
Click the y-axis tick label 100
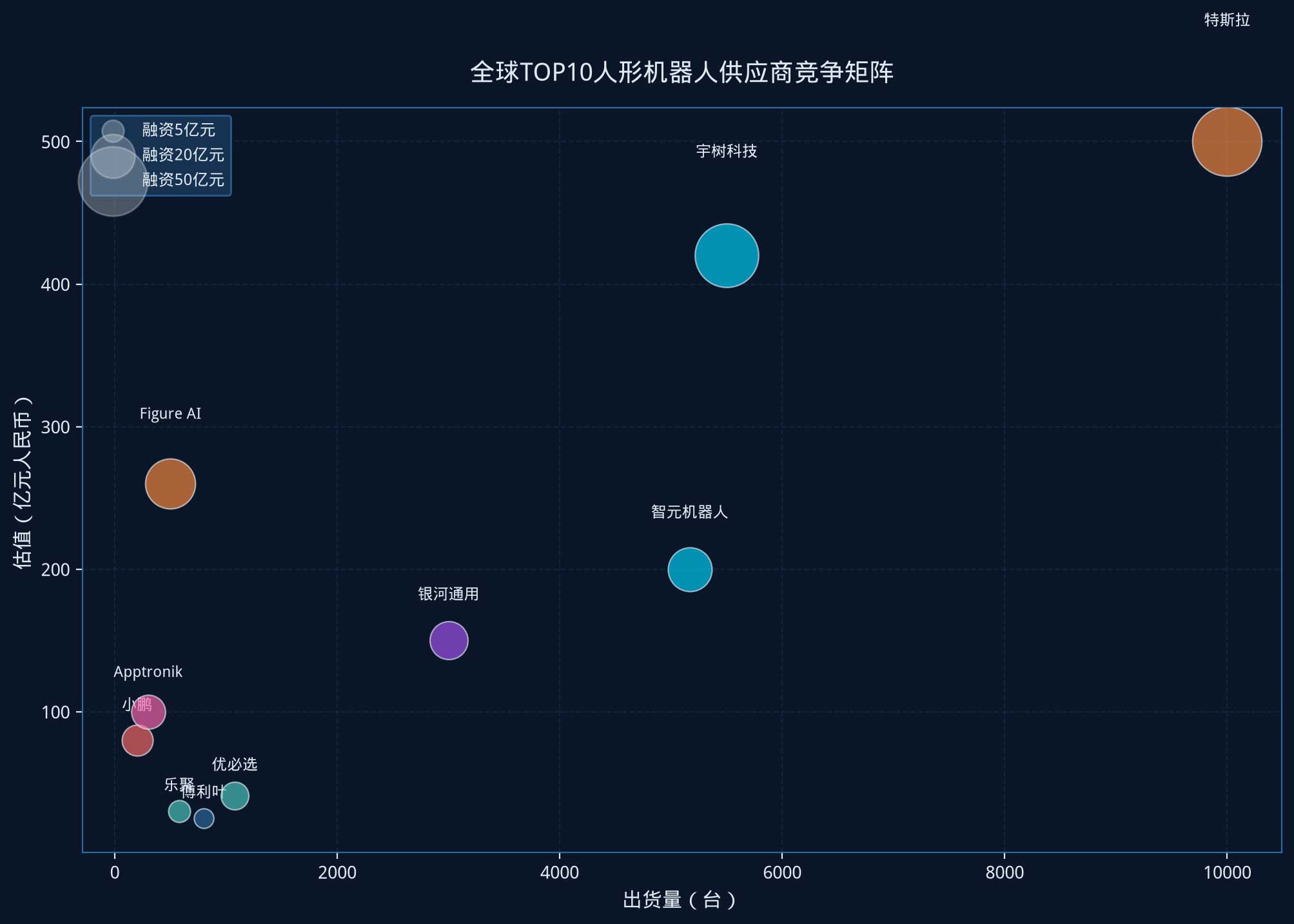(55, 713)
